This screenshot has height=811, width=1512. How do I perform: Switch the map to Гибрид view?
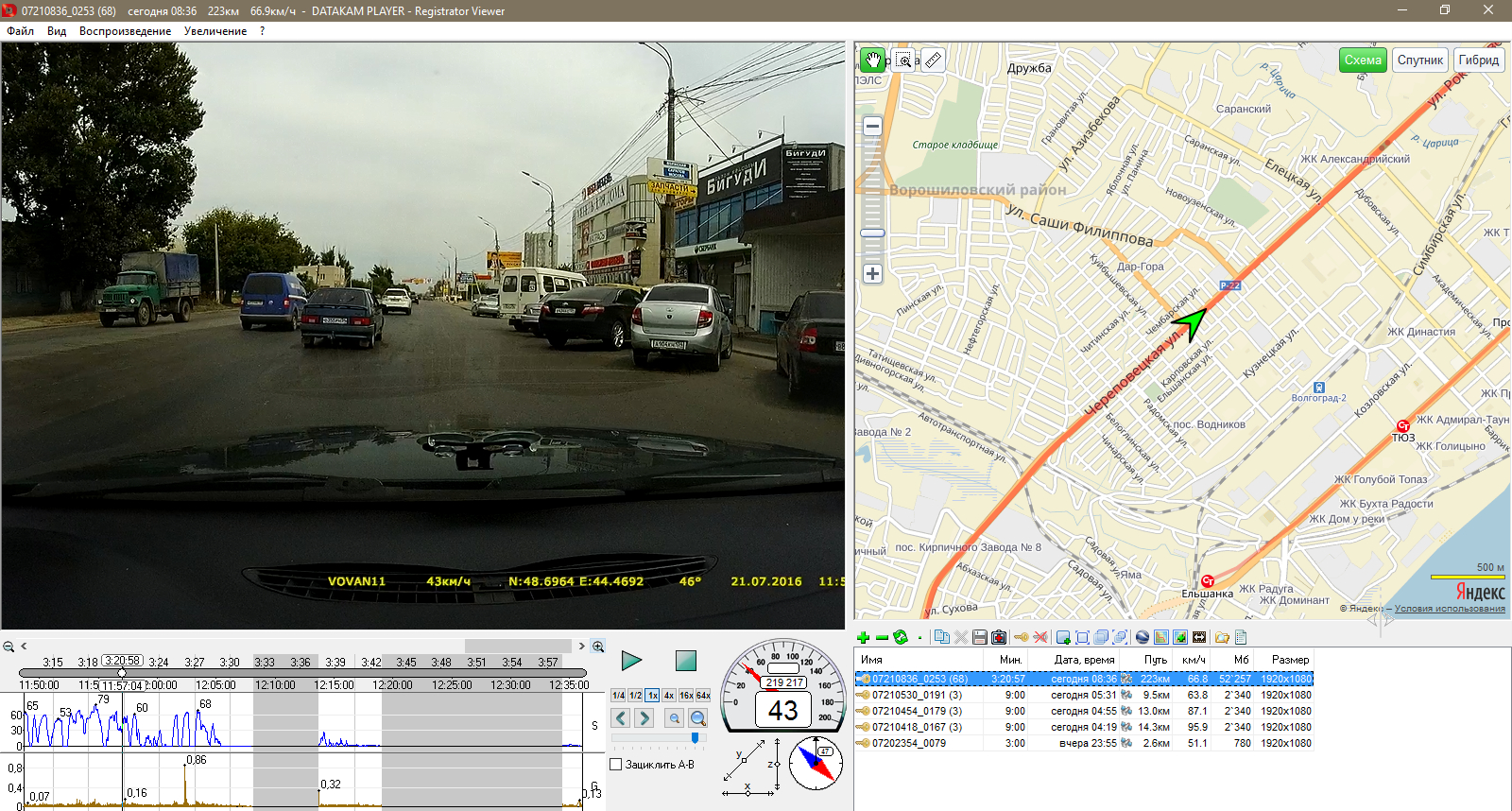tap(1478, 60)
